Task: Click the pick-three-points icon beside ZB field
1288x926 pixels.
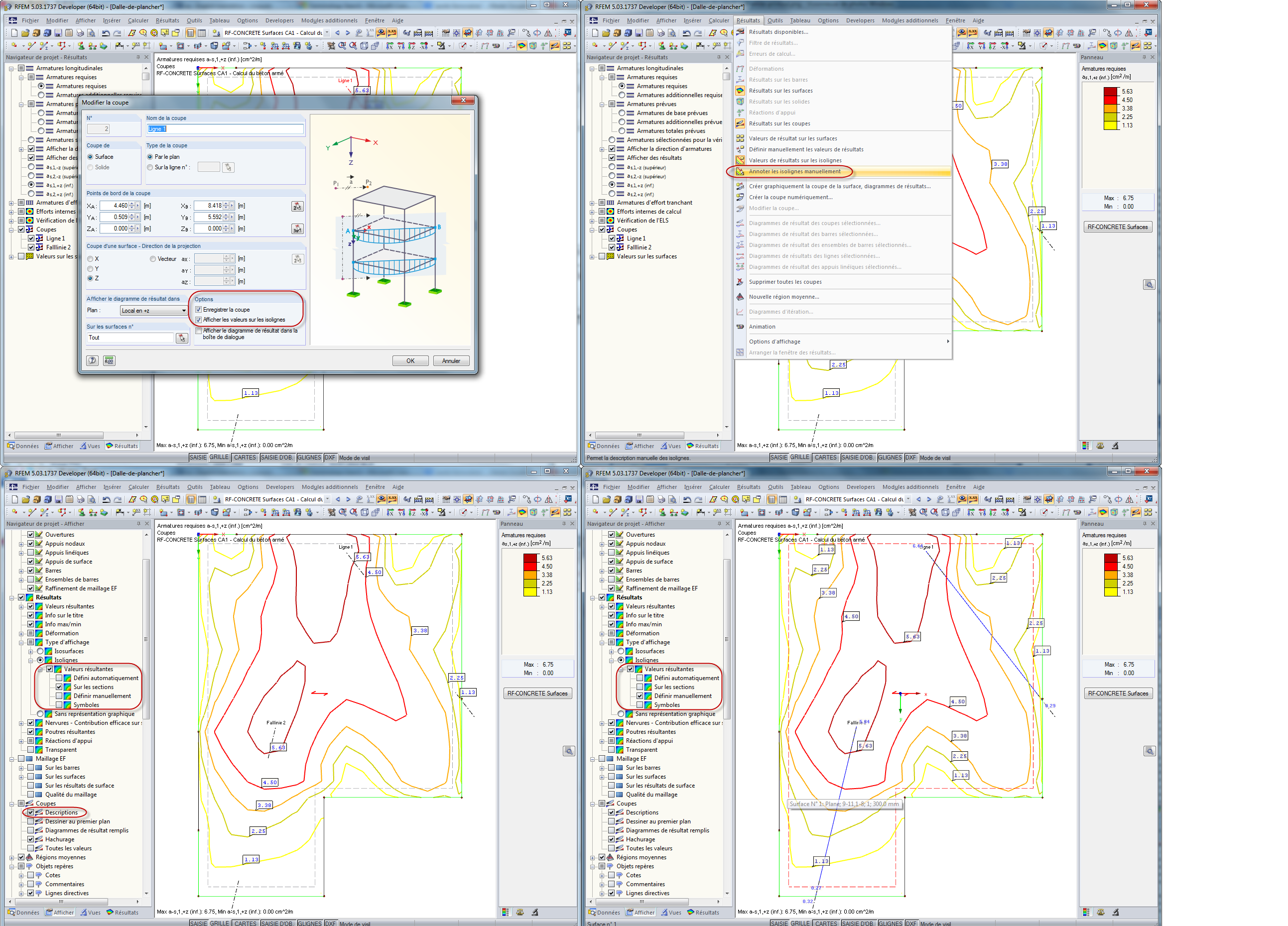Action: coord(297,229)
